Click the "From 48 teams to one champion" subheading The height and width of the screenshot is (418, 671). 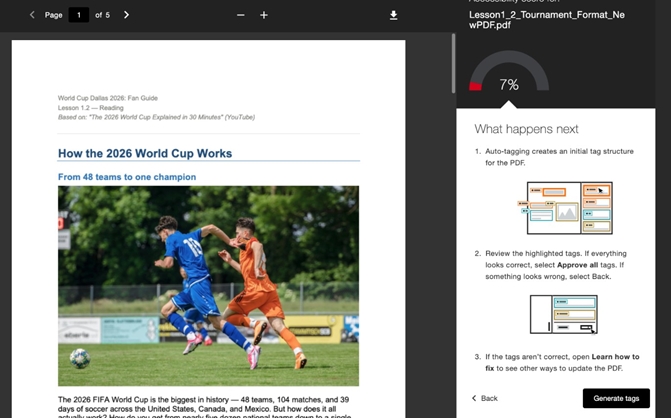(x=127, y=177)
